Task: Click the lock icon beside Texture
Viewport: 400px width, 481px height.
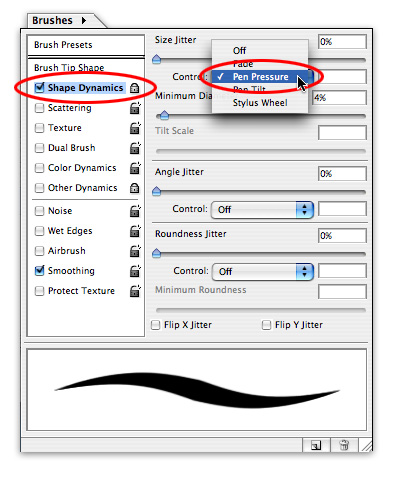Action: coord(135,128)
